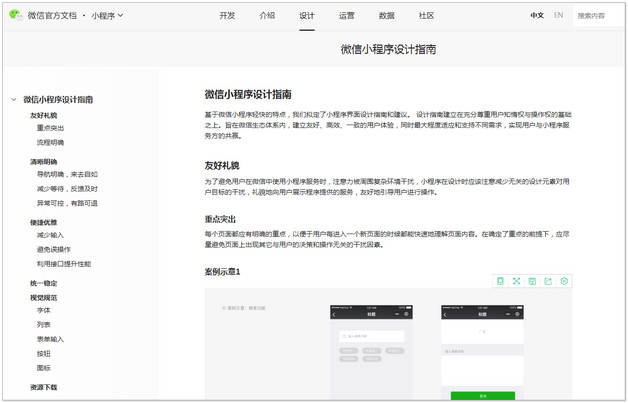Click 微信官方文档 header link
Viewport: 628px width, 403px height.
[52, 16]
